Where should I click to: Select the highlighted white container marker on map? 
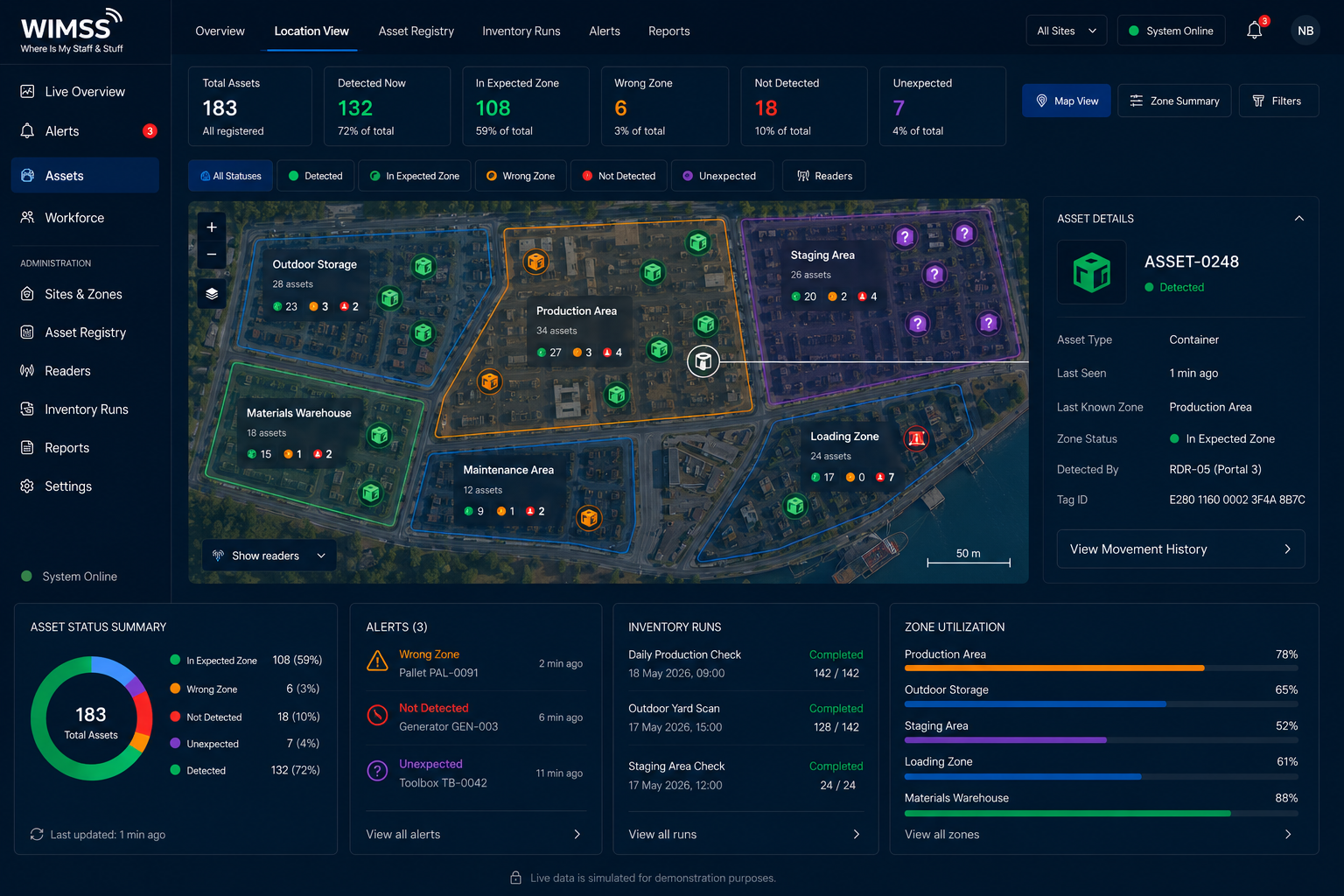click(x=703, y=360)
